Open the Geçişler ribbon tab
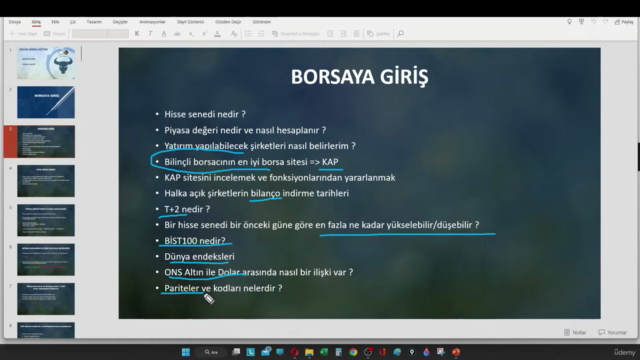640x360 pixels. [x=120, y=22]
